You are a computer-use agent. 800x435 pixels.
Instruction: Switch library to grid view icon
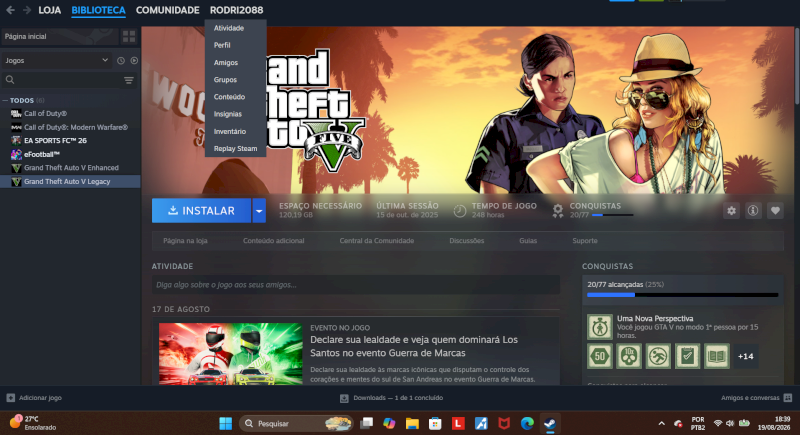click(x=129, y=36)
